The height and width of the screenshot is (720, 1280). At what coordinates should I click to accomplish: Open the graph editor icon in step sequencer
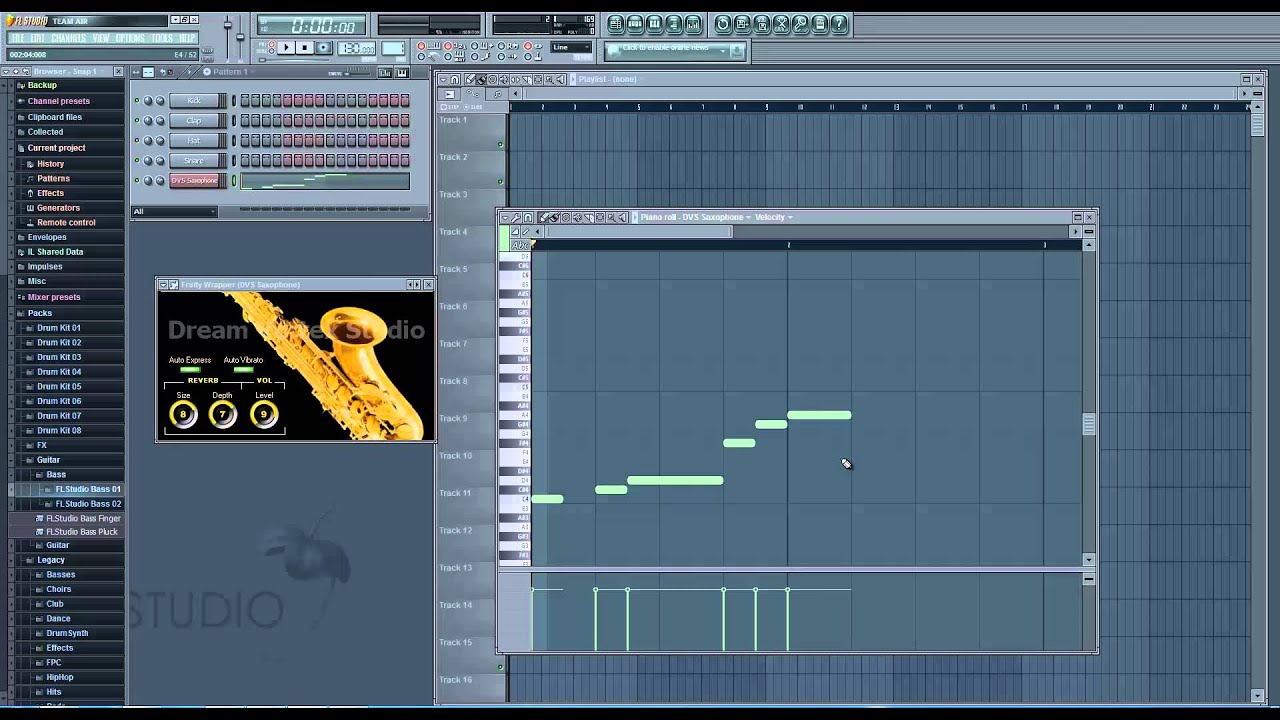[x=386, y=72]
